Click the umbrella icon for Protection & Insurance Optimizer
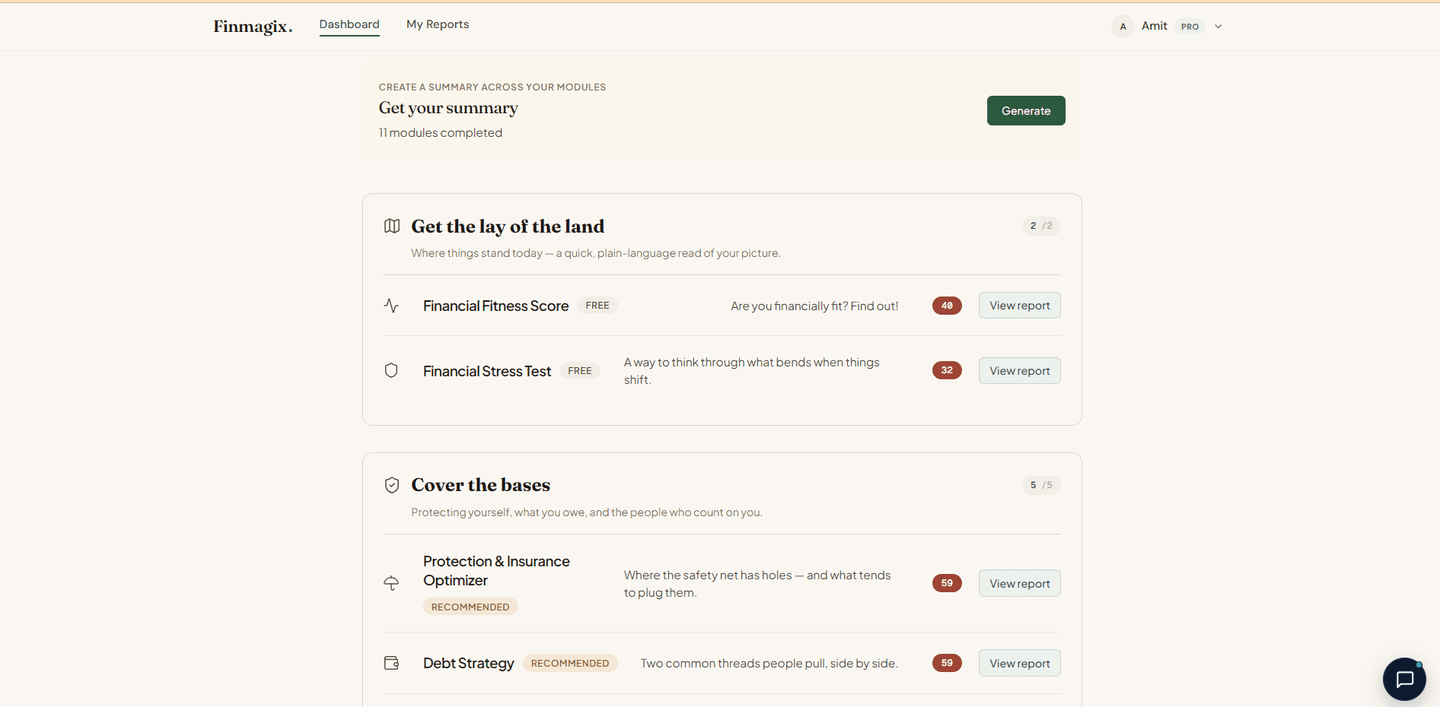 pos(391,583)
